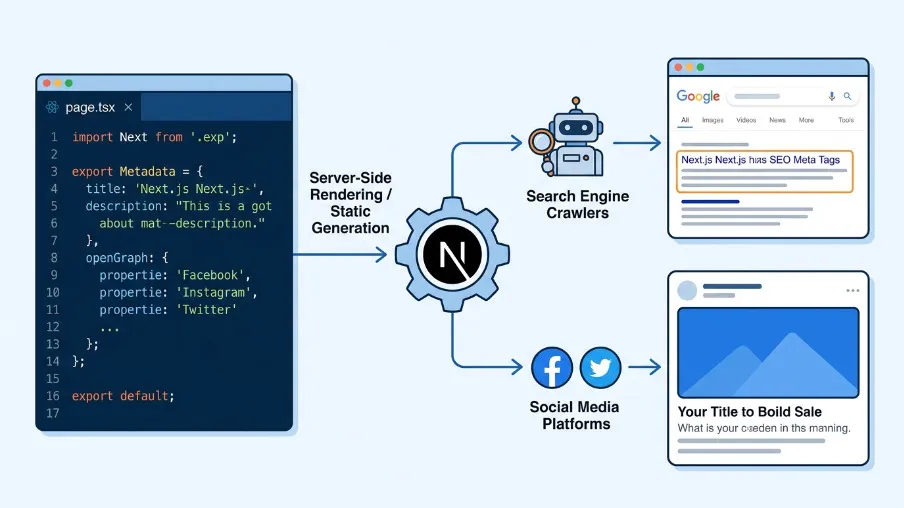This screenshot has height=508, width=904.
Task: Click the 'Instagram' property value in code
Action: [216, 292]
